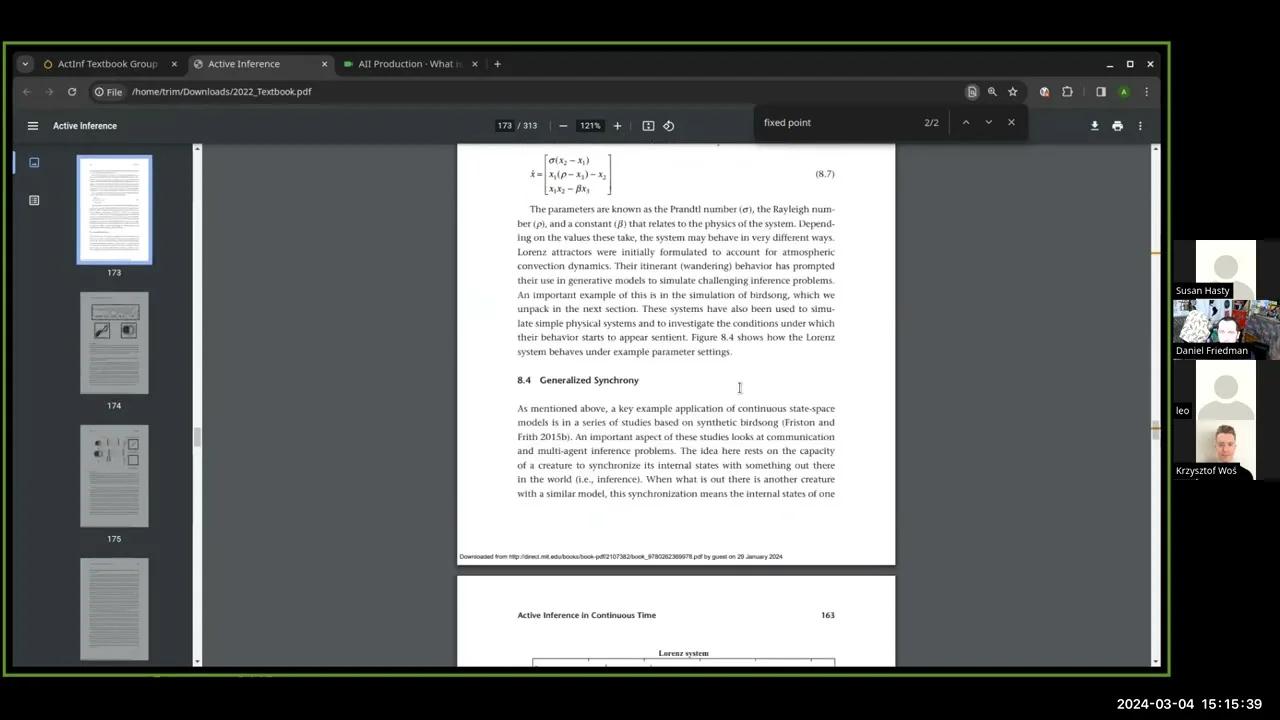Reload the current page

pyautogui.click(x=71, y=91)
